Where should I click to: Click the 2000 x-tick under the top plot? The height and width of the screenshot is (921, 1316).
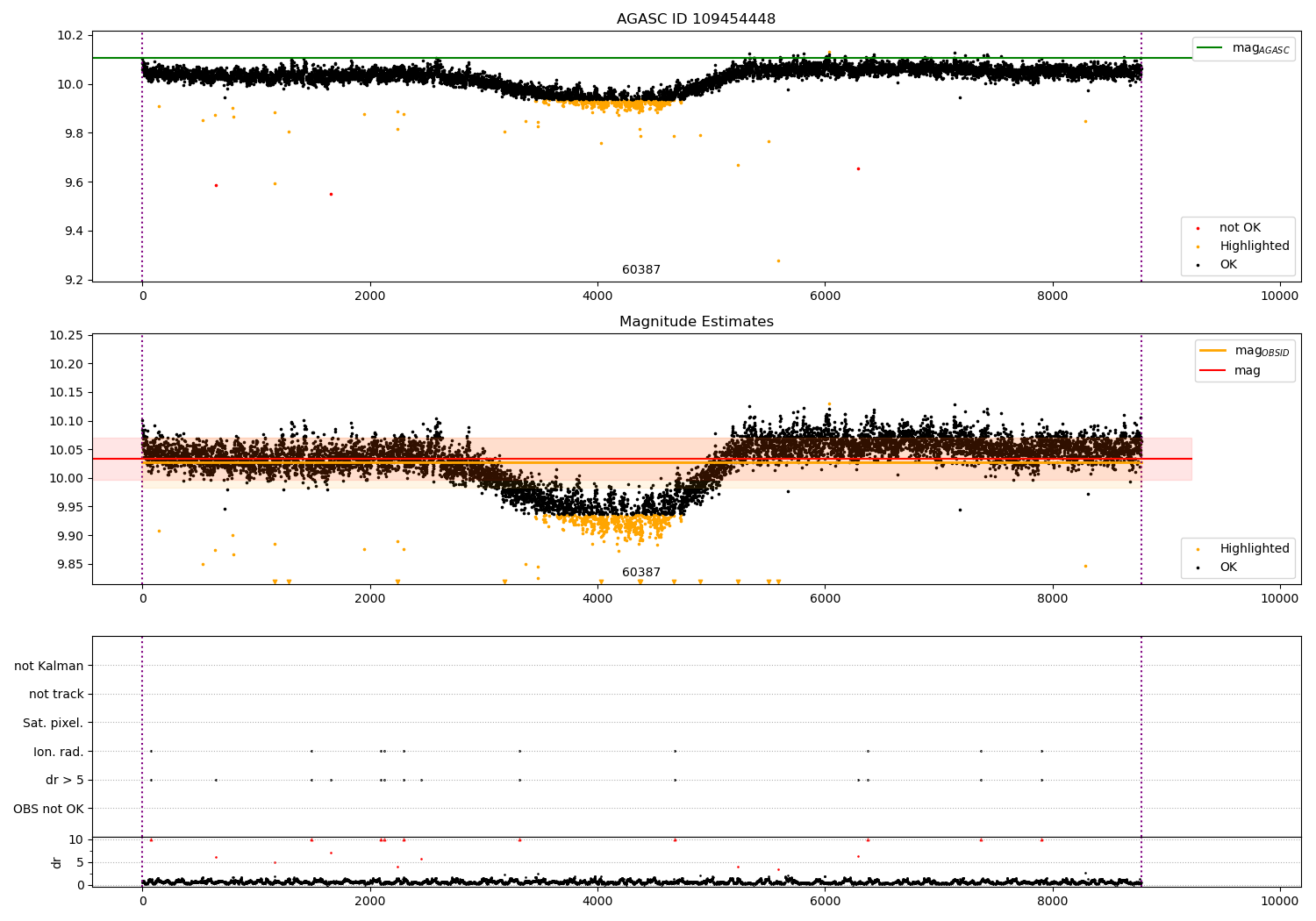point(370,296)
